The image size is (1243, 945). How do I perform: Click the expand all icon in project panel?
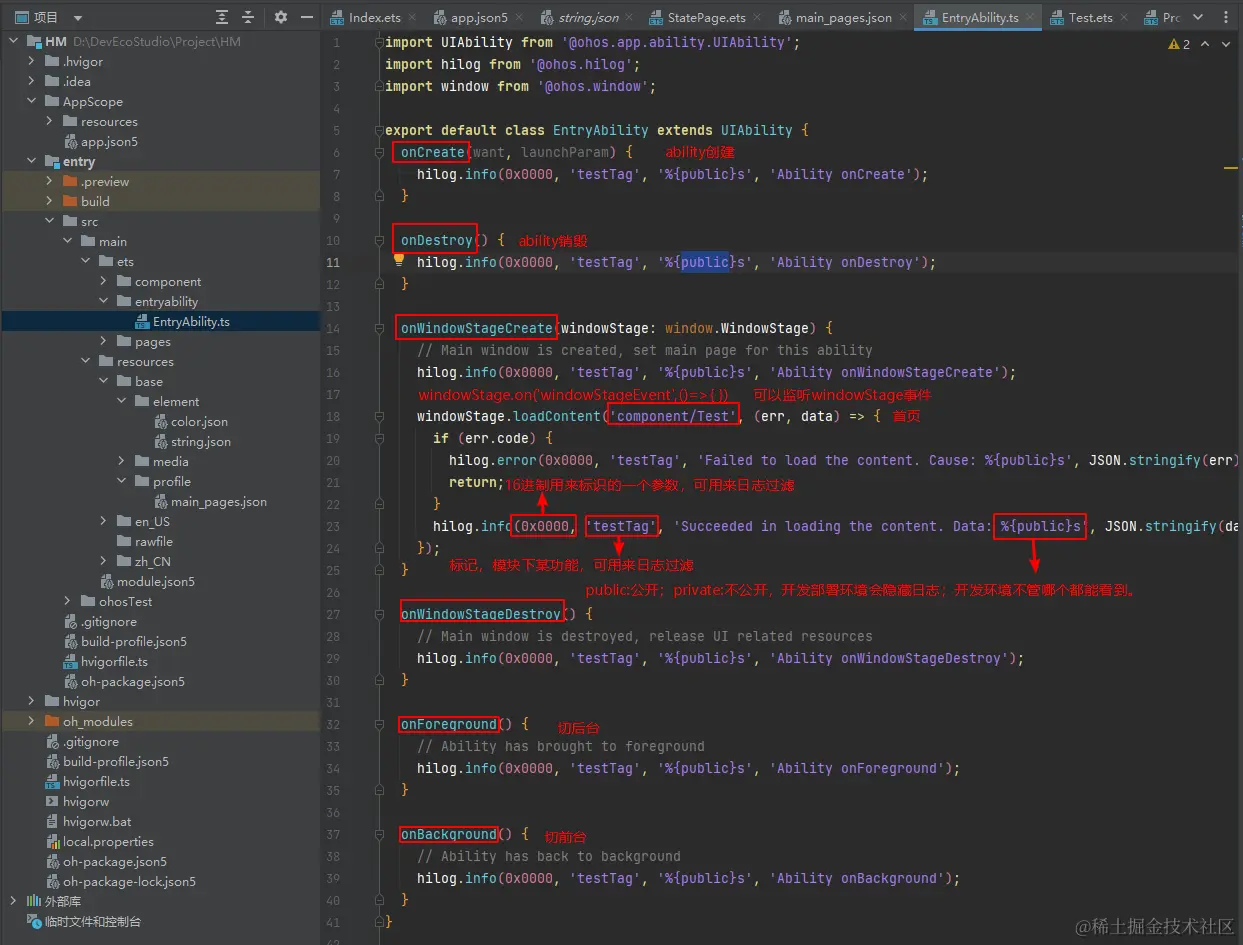tap(222, 17)
